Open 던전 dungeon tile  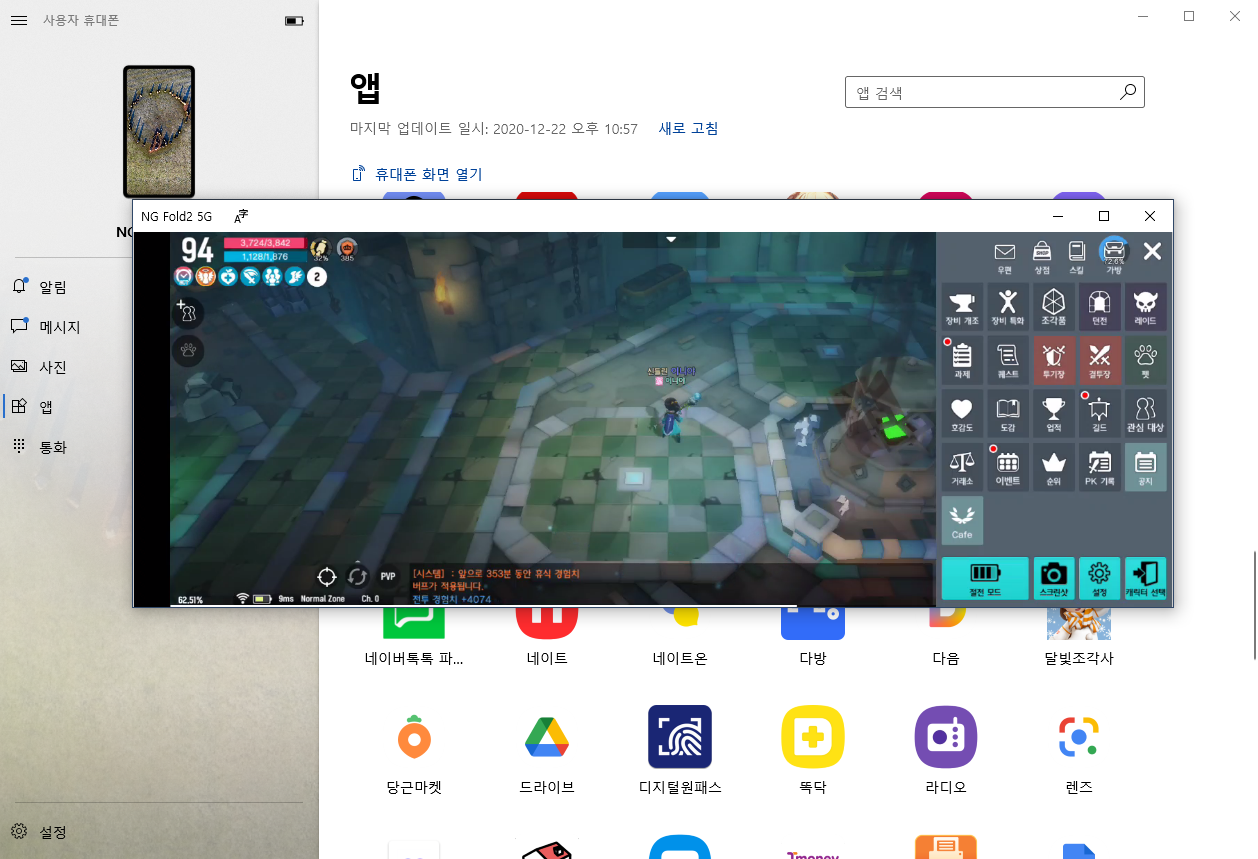point(1100,307)
